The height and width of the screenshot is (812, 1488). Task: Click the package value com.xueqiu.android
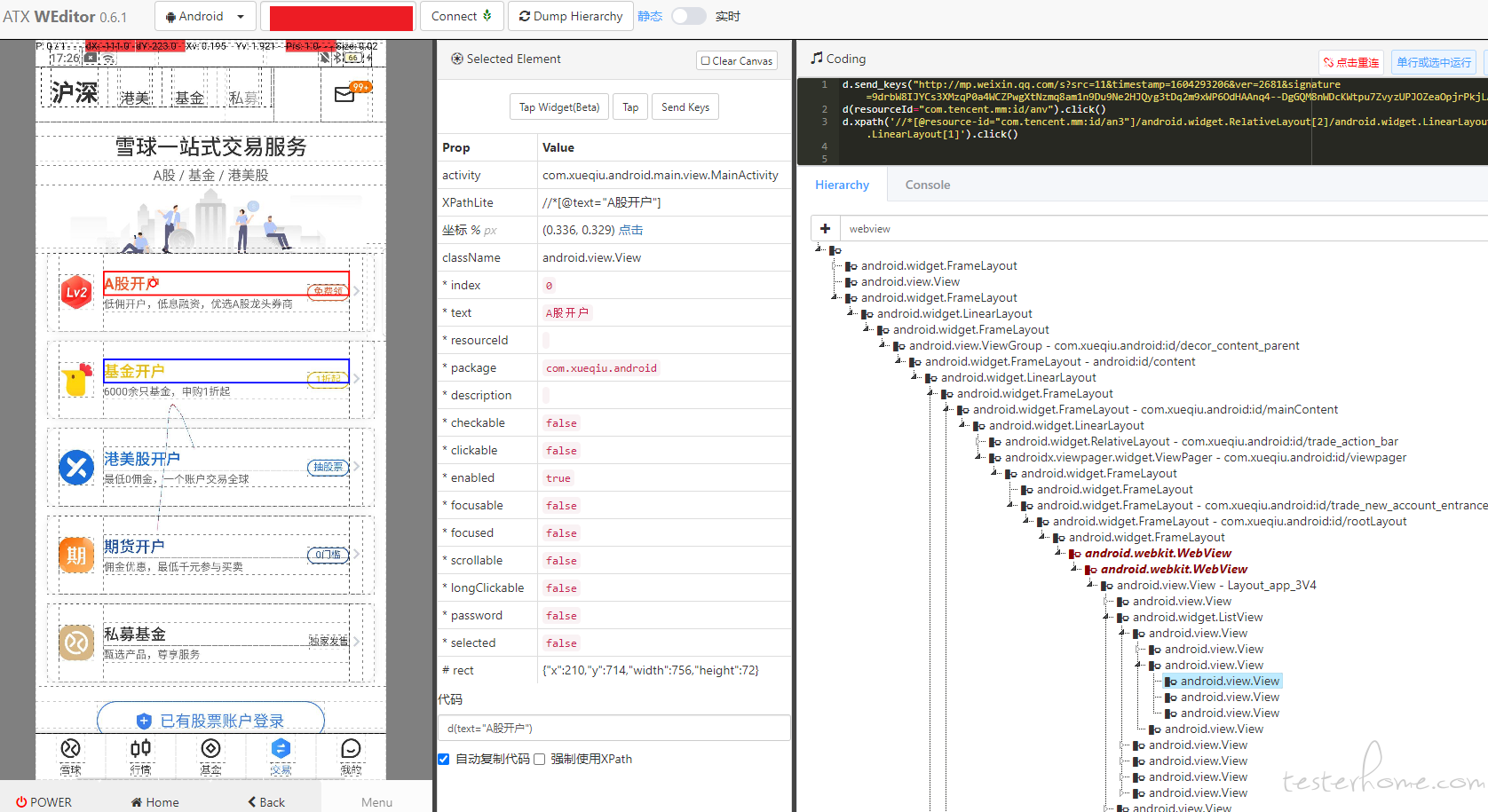click(602, 367)
